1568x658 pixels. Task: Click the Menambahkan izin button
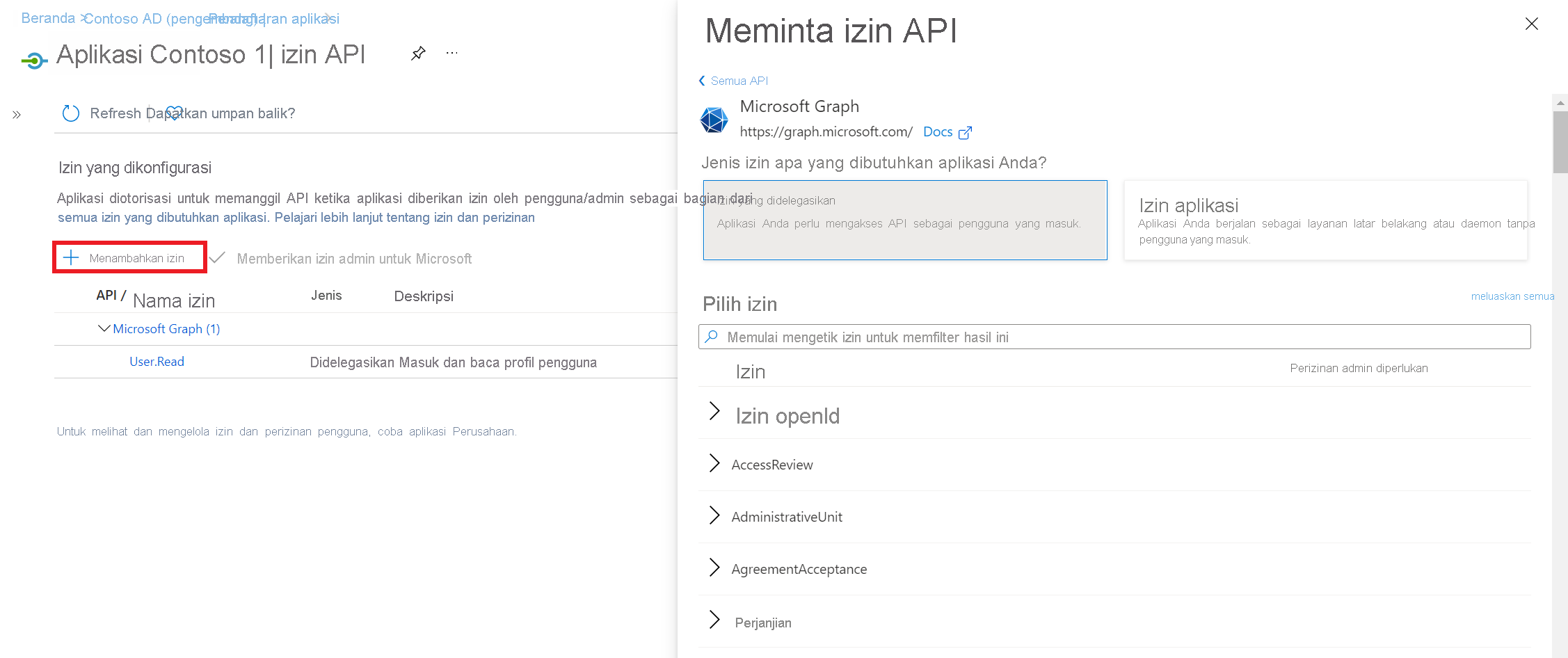pyautogui.click(x=129, y=258)
